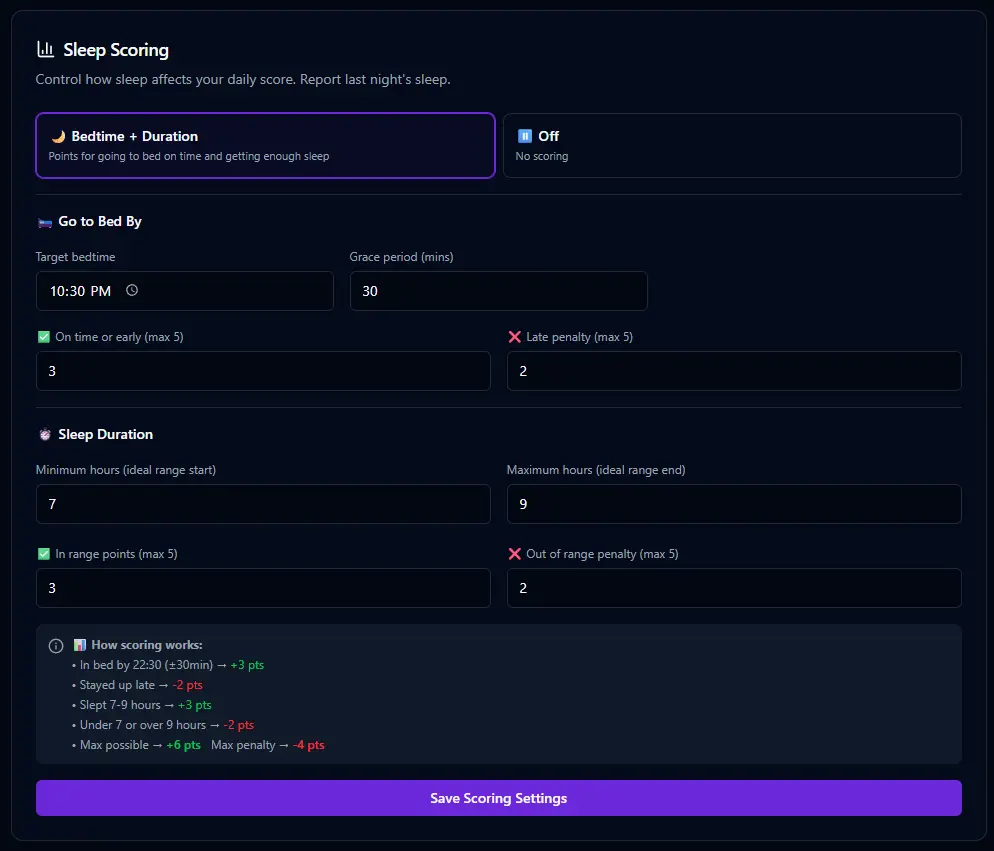Select the Maximum hours input showing 9

pyautogui.click(x=734, y=504)
